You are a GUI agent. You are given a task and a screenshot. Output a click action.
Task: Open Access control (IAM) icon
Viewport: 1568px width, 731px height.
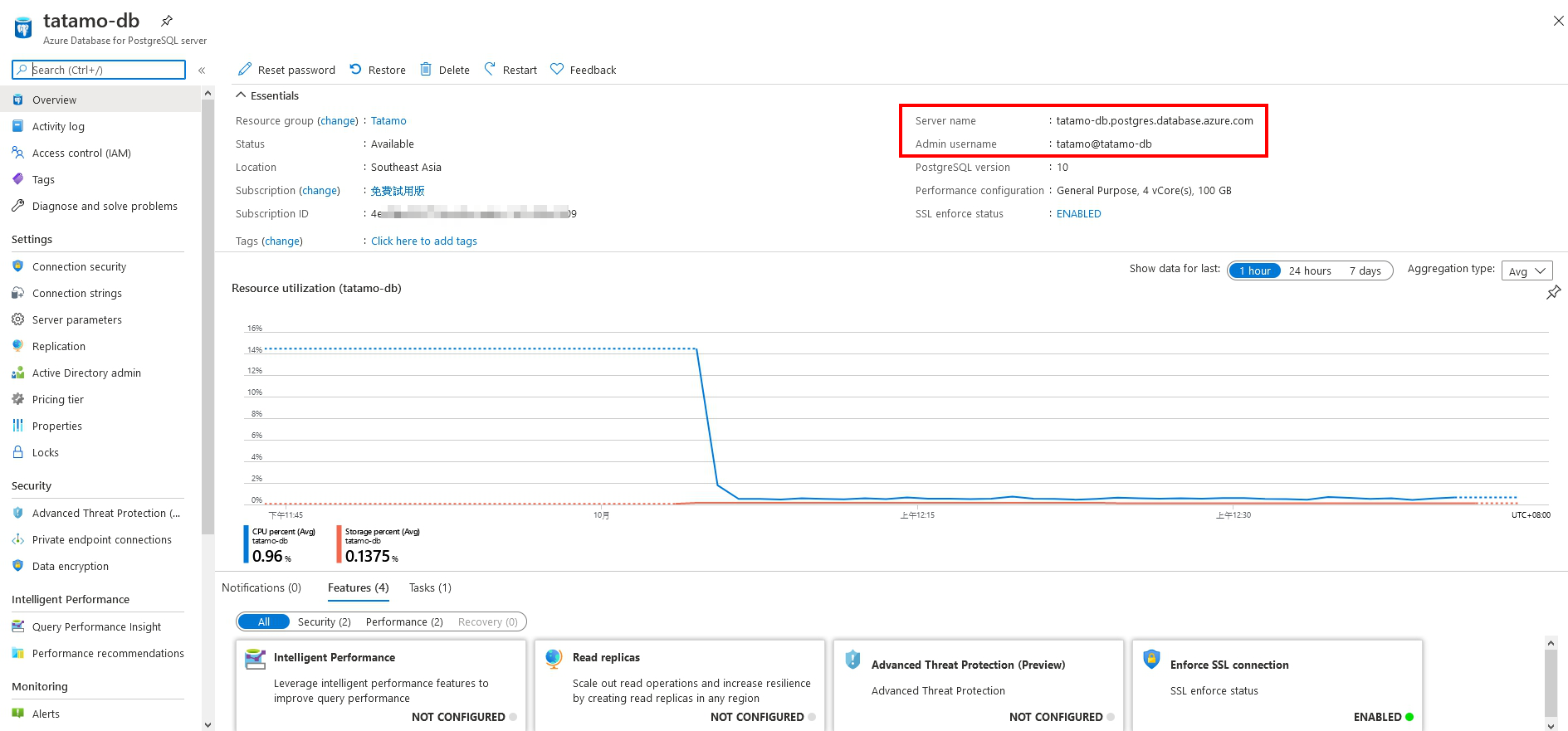click(17, 153)
